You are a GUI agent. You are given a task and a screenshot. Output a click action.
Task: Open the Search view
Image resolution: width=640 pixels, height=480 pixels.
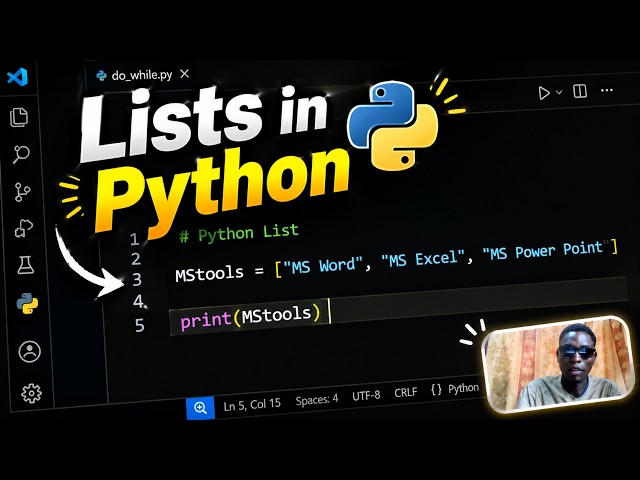21,154
